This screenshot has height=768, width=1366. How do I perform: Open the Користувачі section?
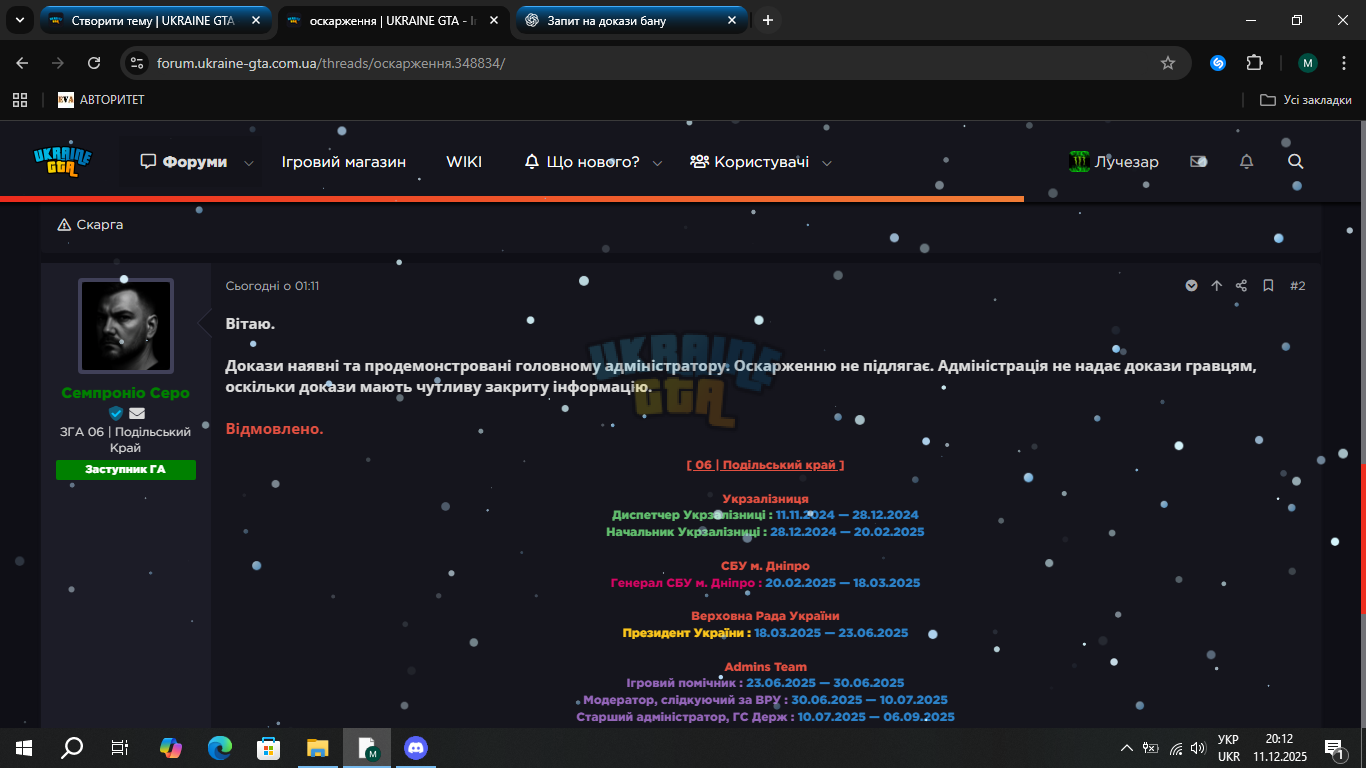tap(749, 162)
